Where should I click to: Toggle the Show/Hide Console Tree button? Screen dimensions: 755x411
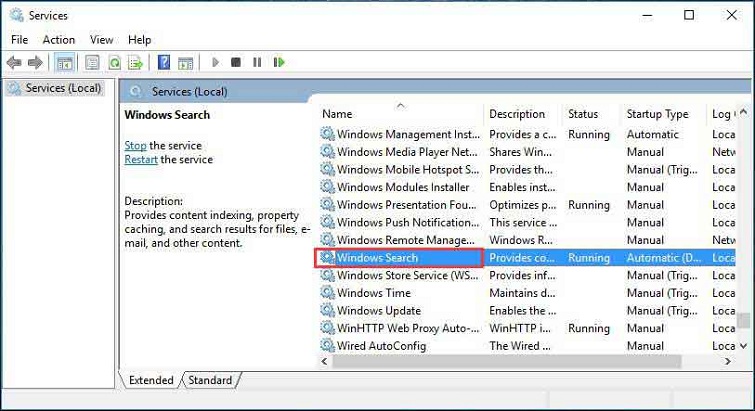coord(65,63)
